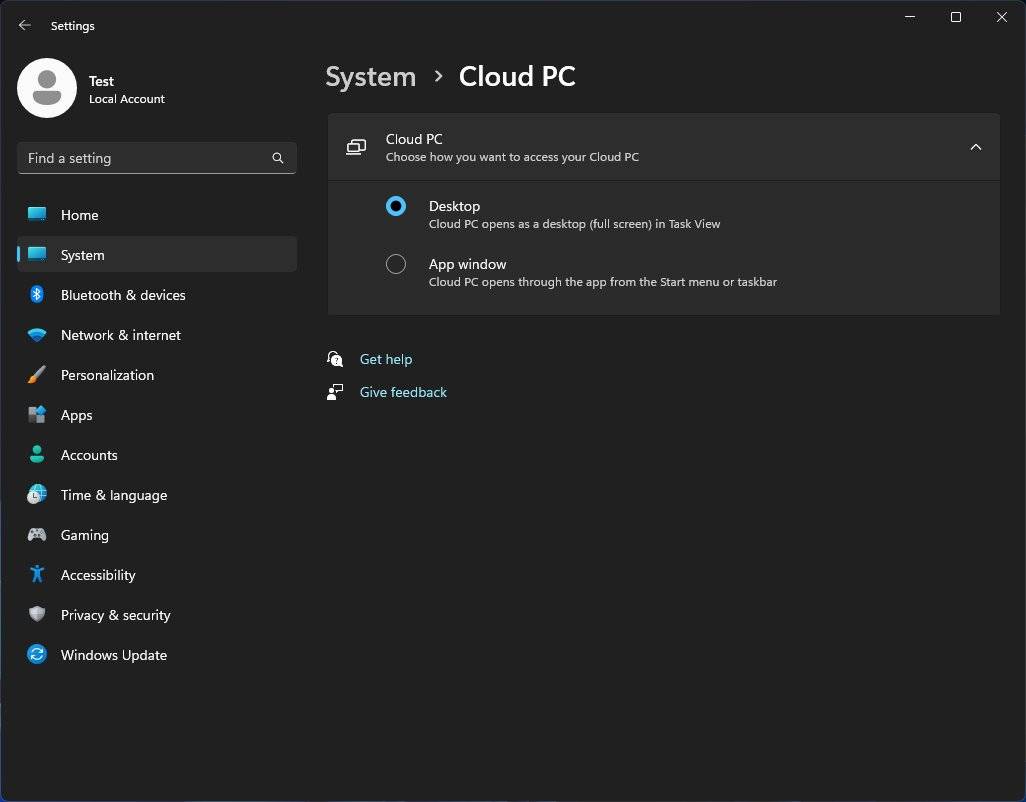Image resolution: width=1026 pixels, height=802 pixels.
Task: Open Windows Update from sidebar
Action: coord(113,655)
